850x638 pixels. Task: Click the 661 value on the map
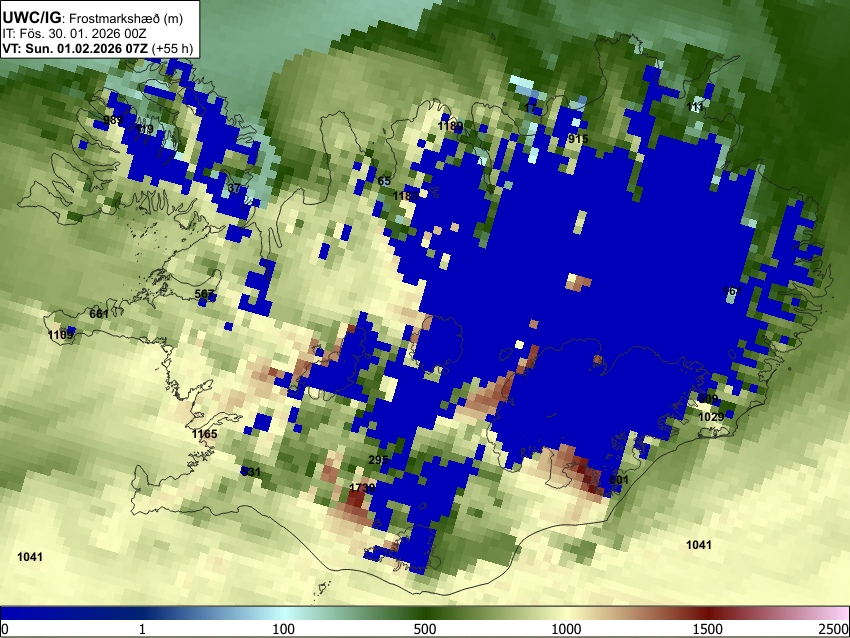click(x=99, y=313)
